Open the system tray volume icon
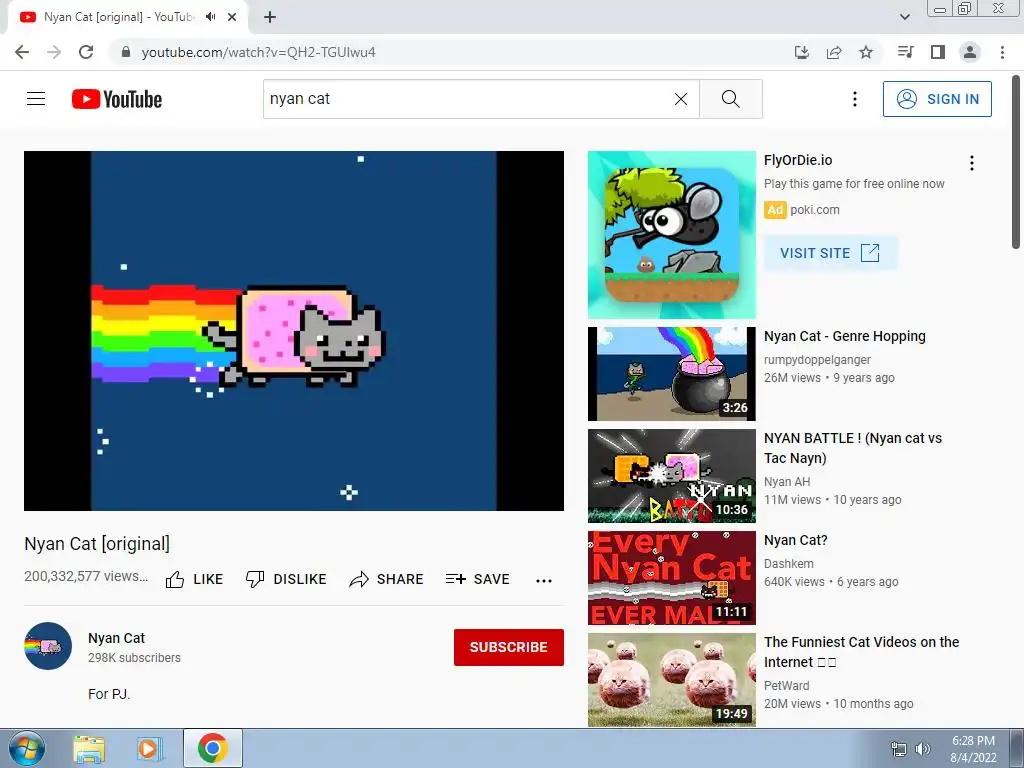This screenshot has width=1024, height=768. [x=923, y=749]
